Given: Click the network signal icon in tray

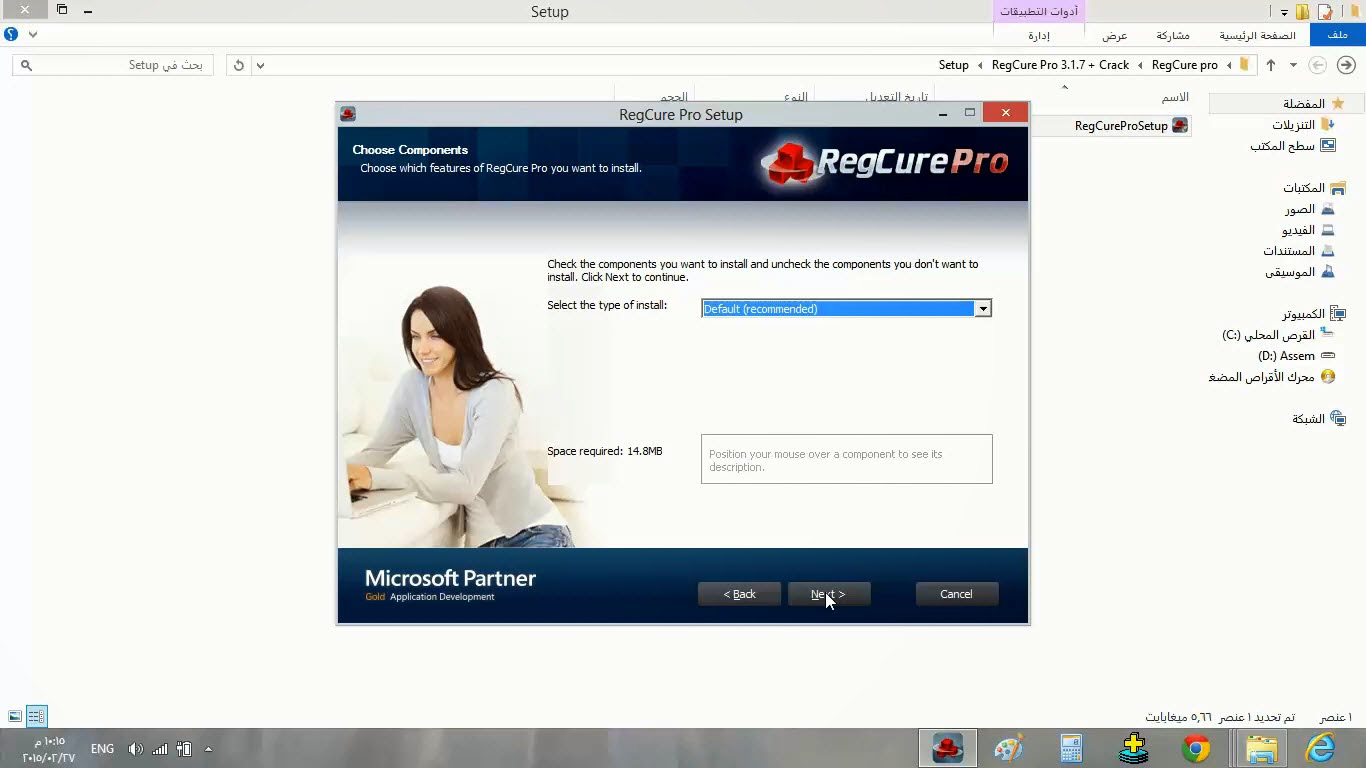Looking at the screenshot, I should click(160, 748).
